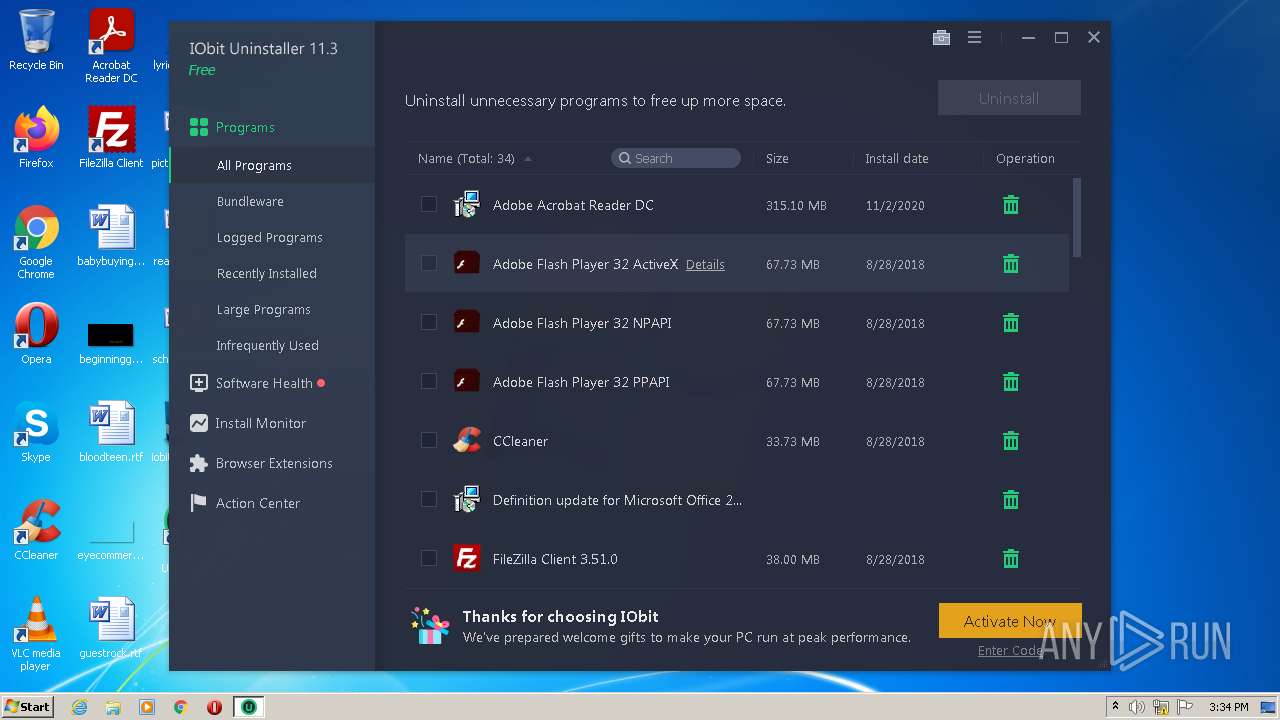Sort by Size column header
This screenshot has height=720, width=1280.
pyautogui.click(x=777, y=159)
